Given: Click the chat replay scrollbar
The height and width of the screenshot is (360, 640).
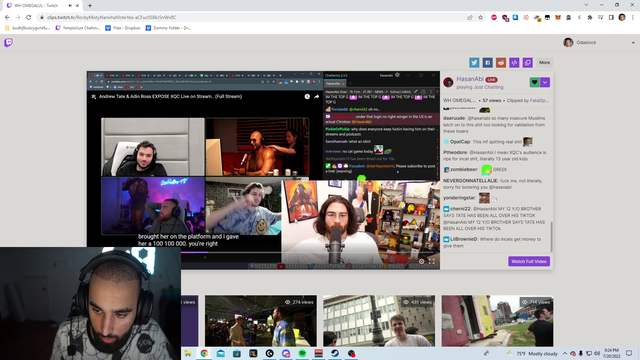Looking at the screenshot, I should 551,237.
